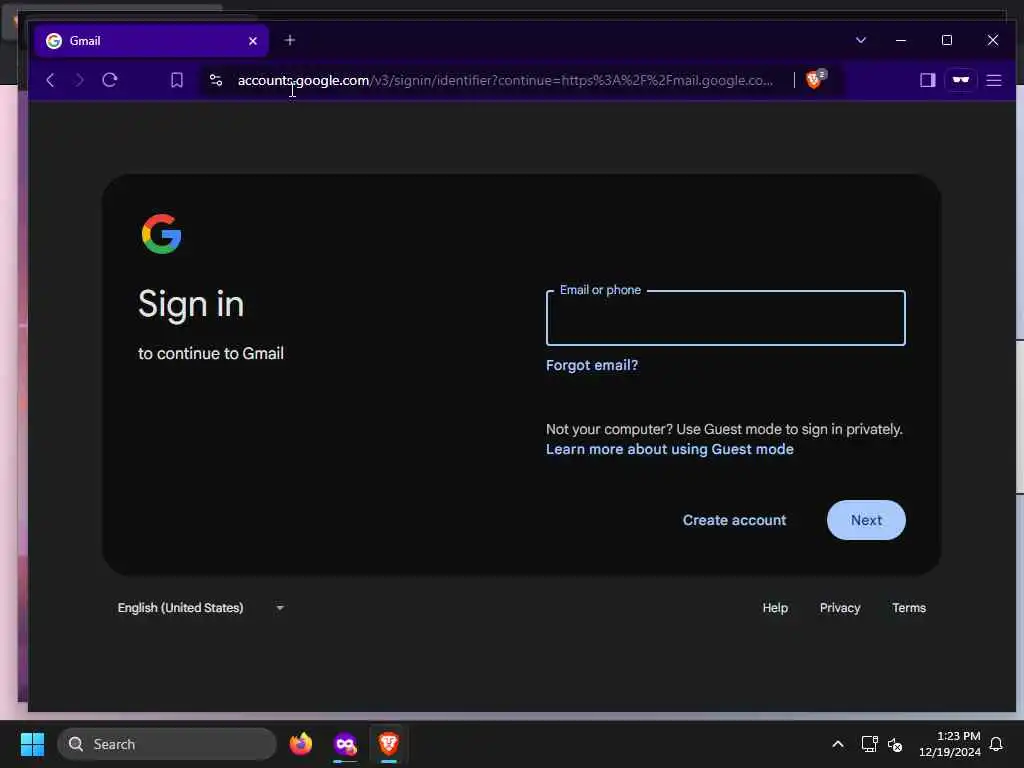1024x768 pixels.
Task: Open the English (United States) language dropdown
Action: coord(200,607)
